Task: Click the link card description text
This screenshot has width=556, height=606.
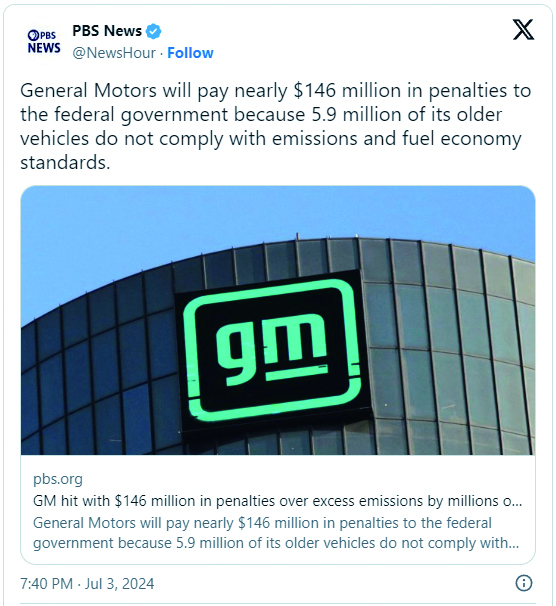Action: [x=276, y=533]
